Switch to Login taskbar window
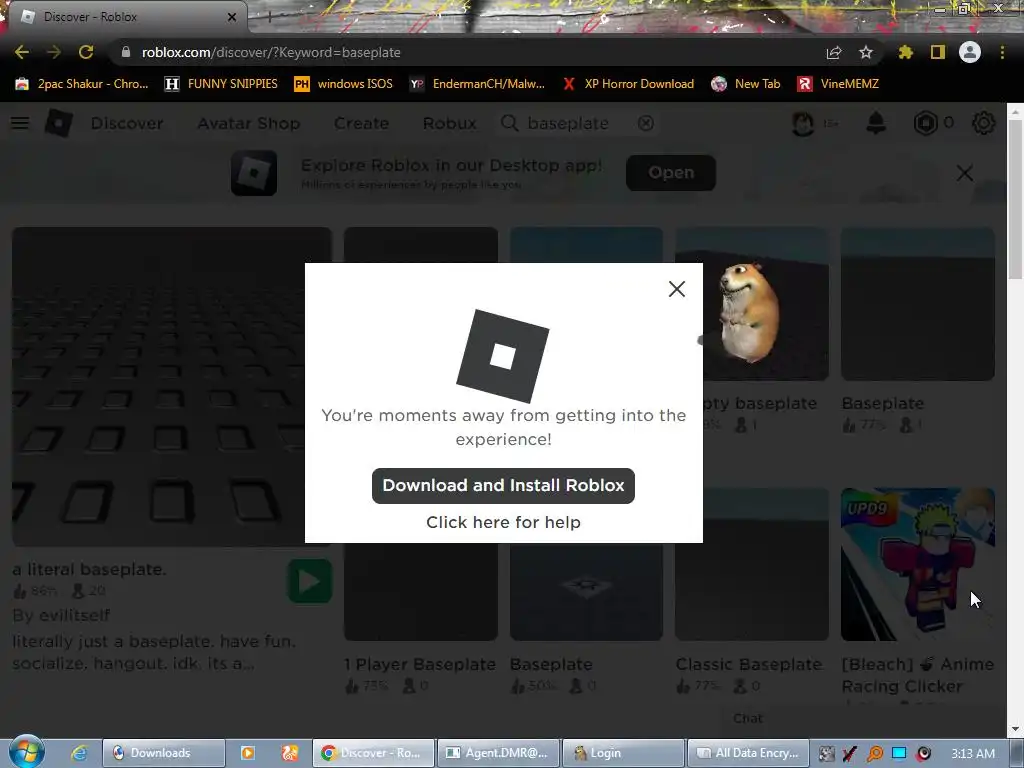1024x768 pixels. coord(623,753)
